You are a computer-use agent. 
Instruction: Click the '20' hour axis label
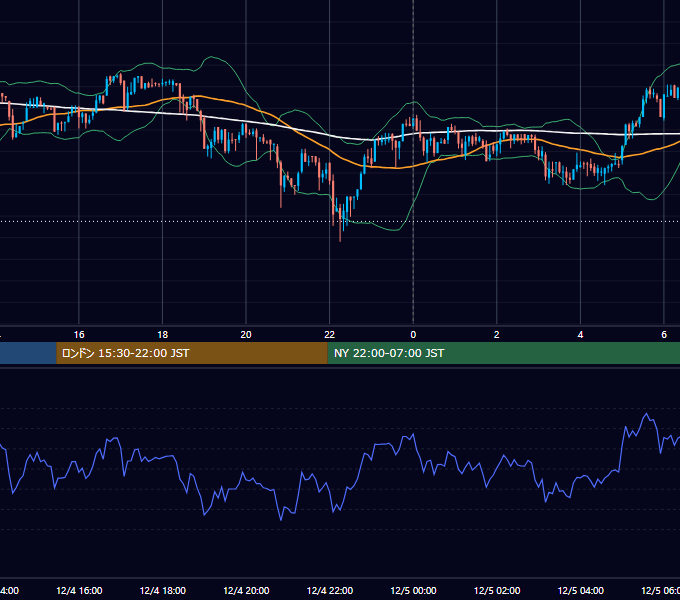[246, 335]
